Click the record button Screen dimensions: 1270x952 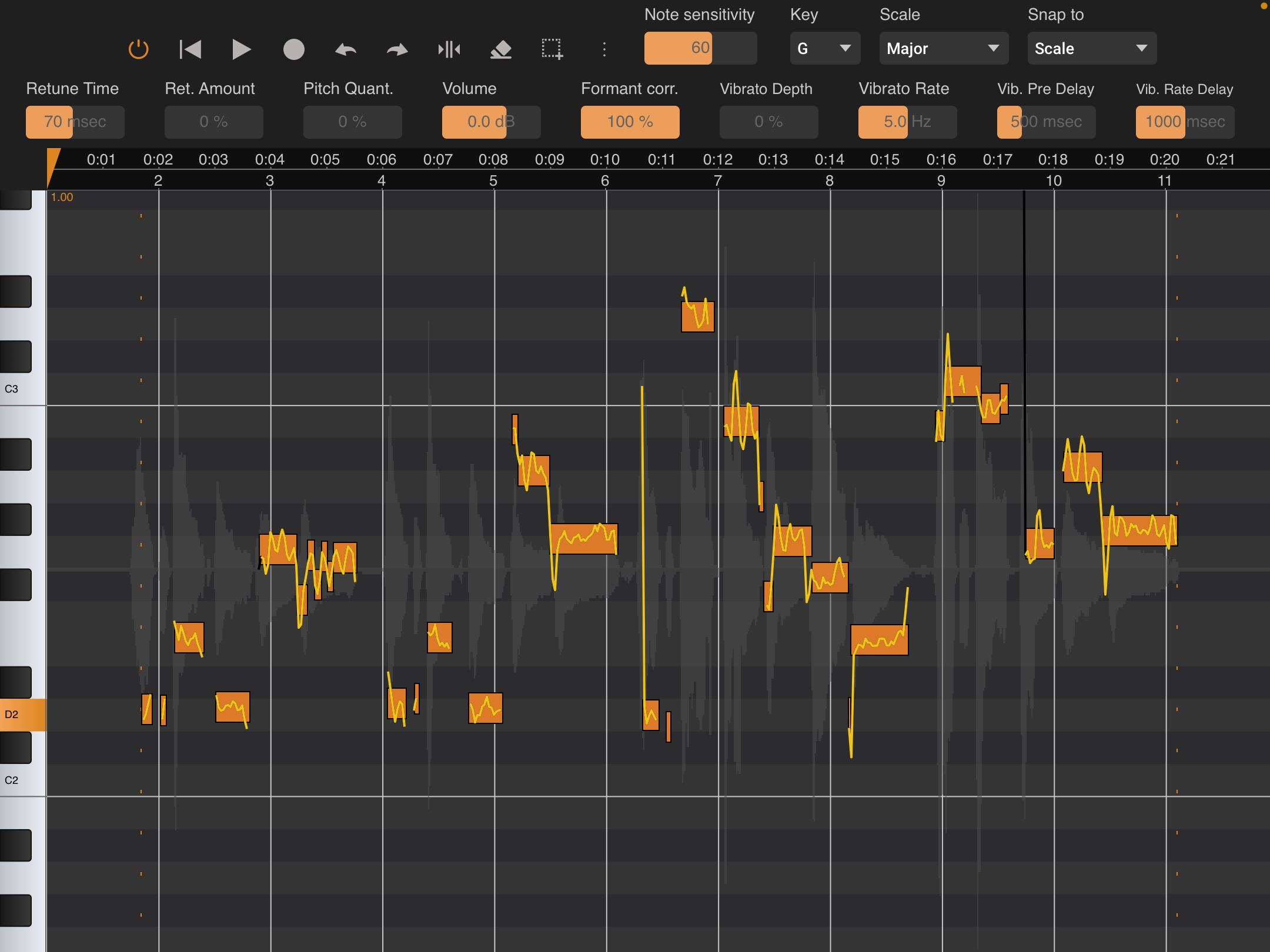pyautogui.click(x=293, y=49)
